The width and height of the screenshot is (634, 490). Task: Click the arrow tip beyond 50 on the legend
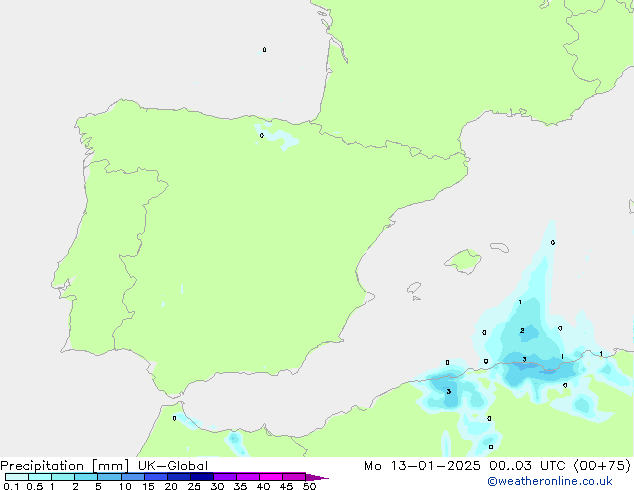tap(317, 477)
